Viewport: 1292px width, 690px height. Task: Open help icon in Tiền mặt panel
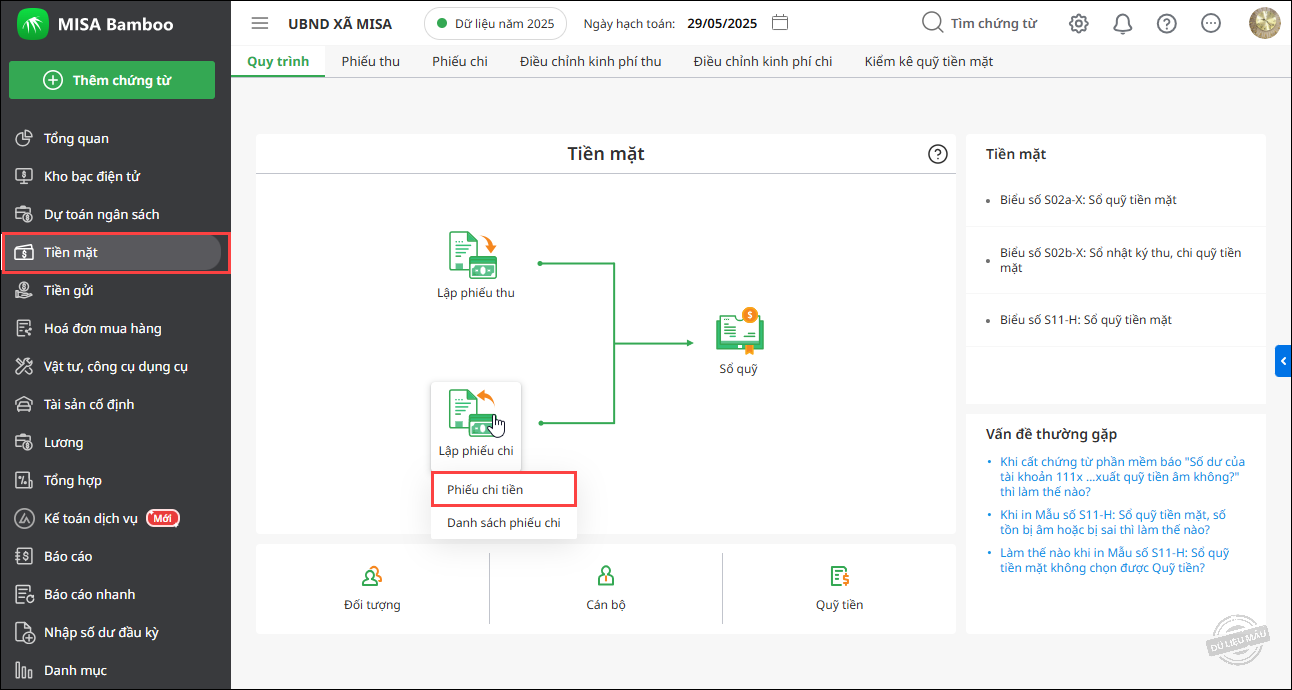pos(938,154)
